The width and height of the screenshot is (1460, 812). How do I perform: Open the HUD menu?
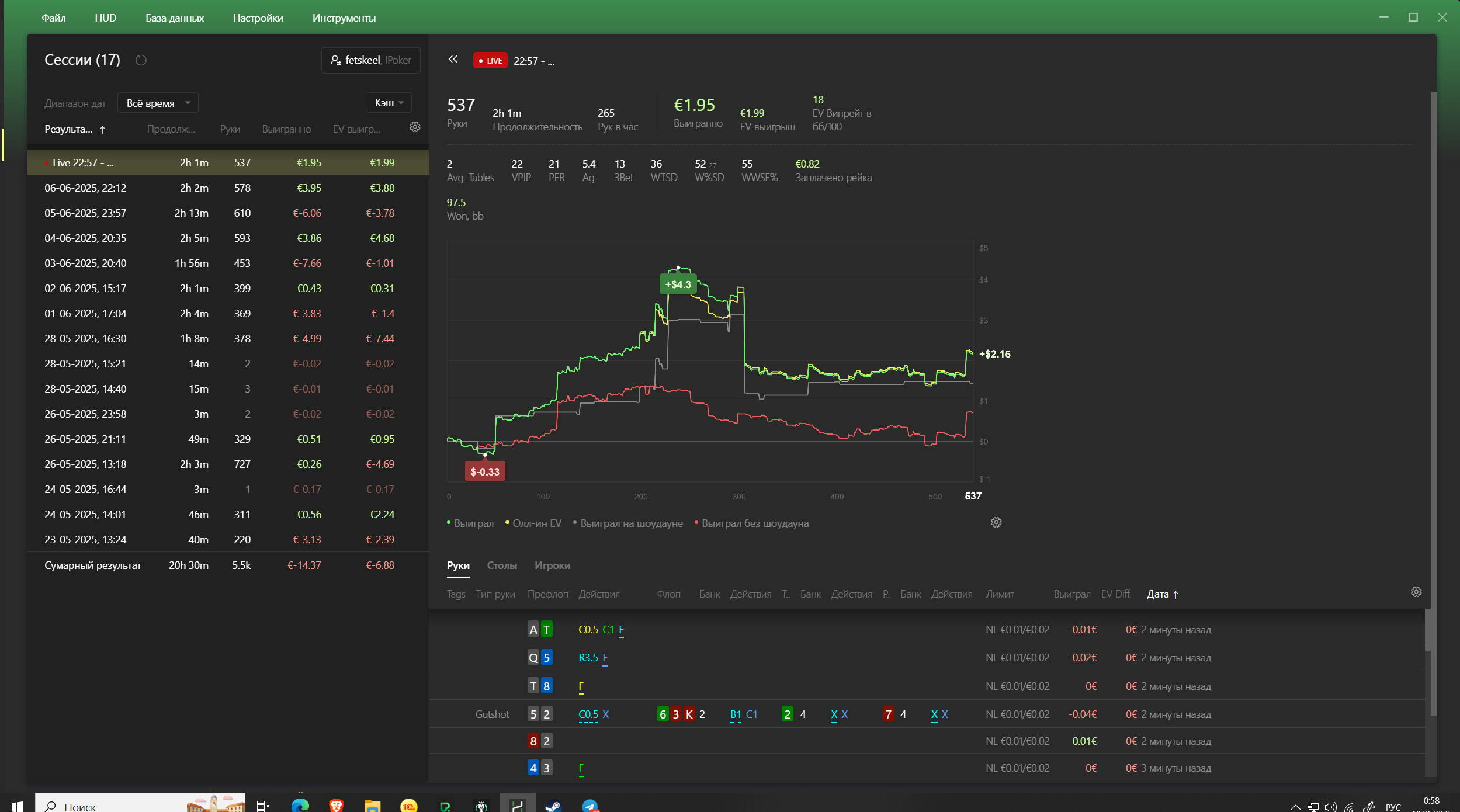(106, 18)
